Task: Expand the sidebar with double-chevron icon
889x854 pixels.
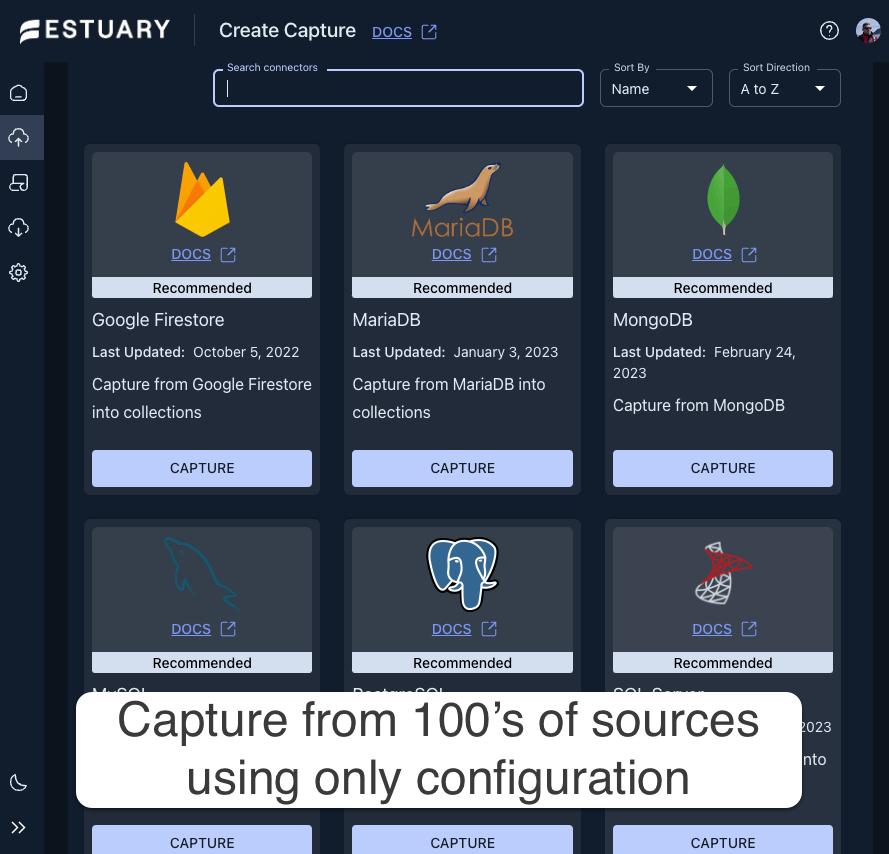Action: [x=19, y=827]
